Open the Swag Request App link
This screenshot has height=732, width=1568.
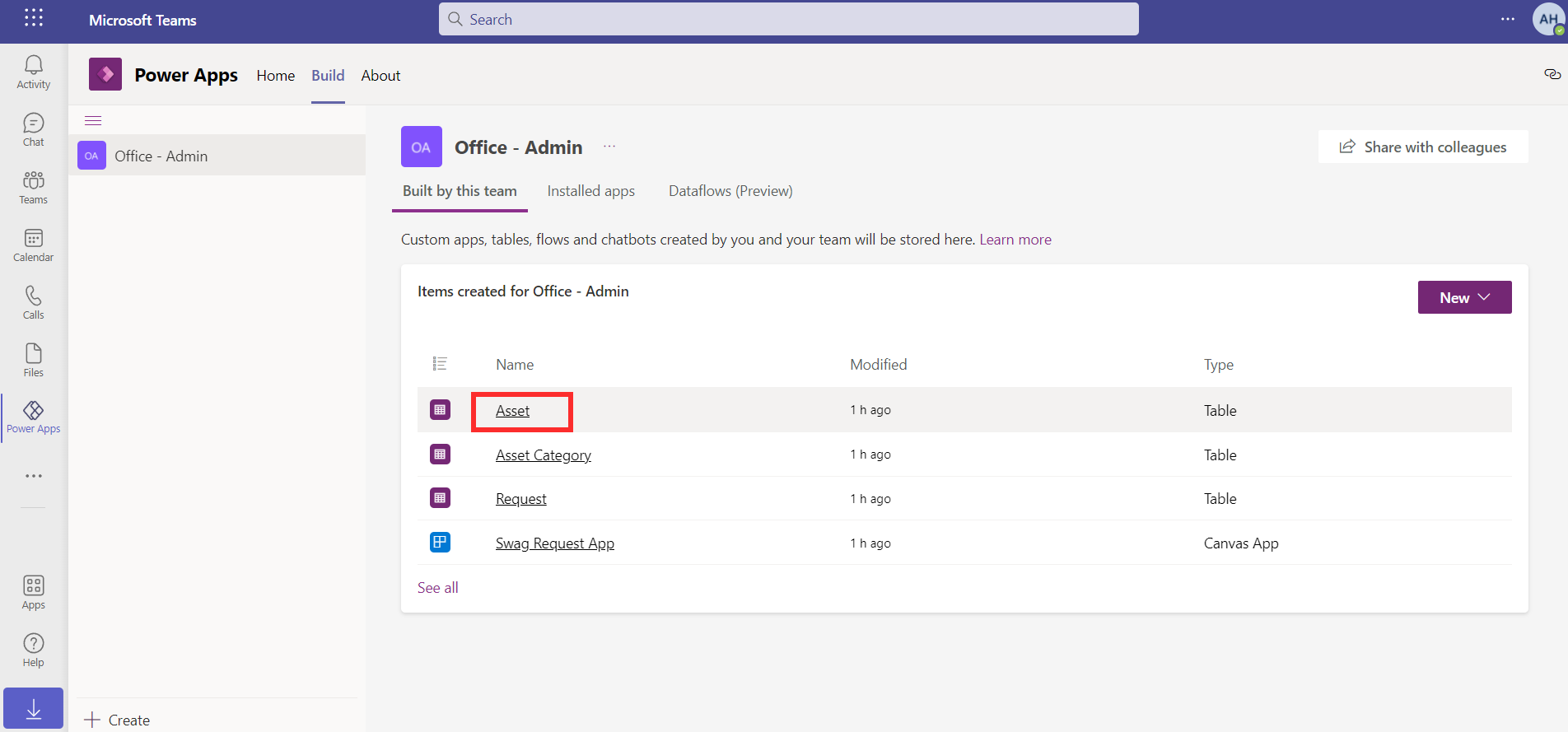(554, 543)
